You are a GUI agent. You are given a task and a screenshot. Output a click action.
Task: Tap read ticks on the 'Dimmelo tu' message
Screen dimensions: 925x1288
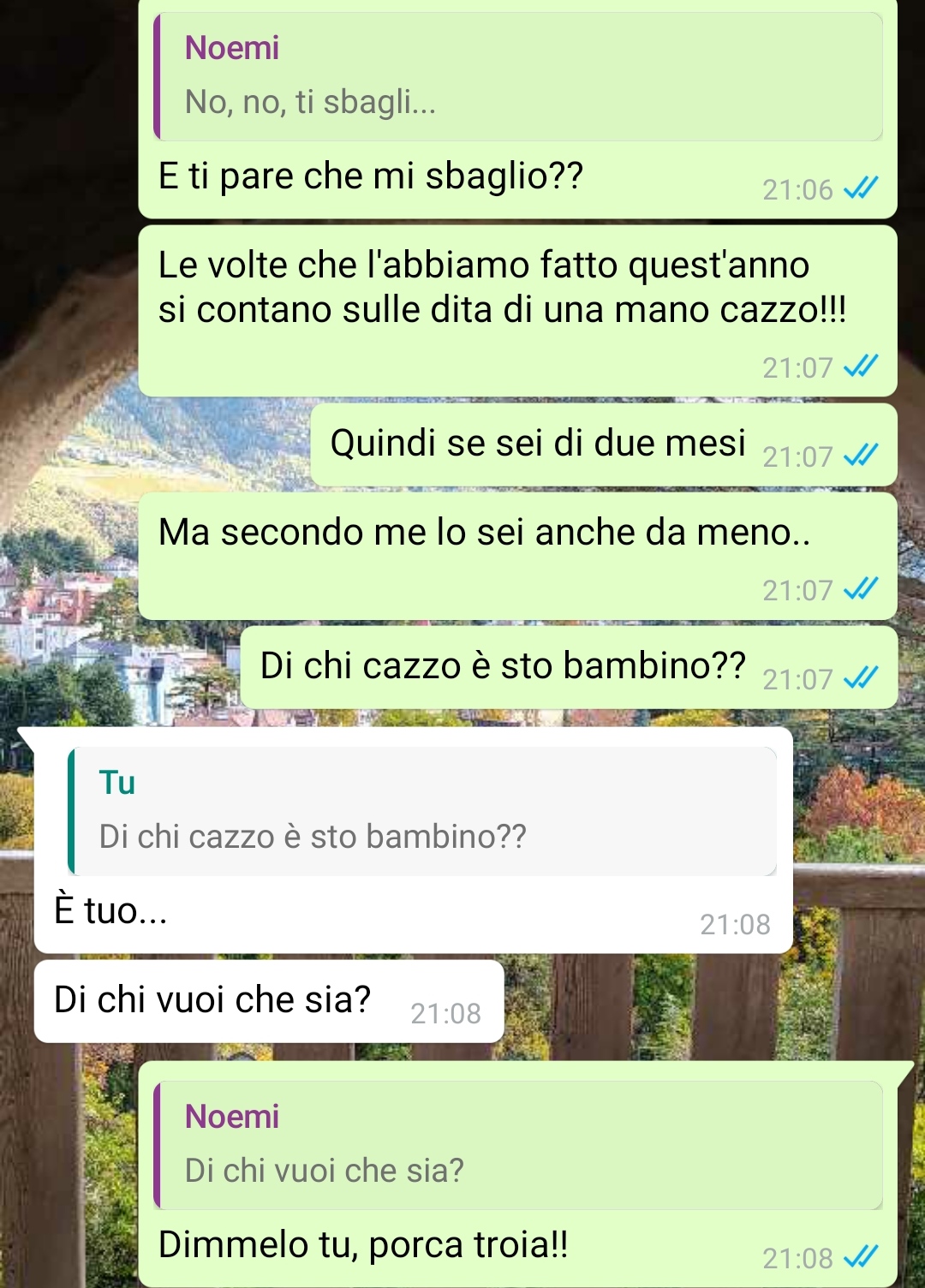pos(861,1256)
